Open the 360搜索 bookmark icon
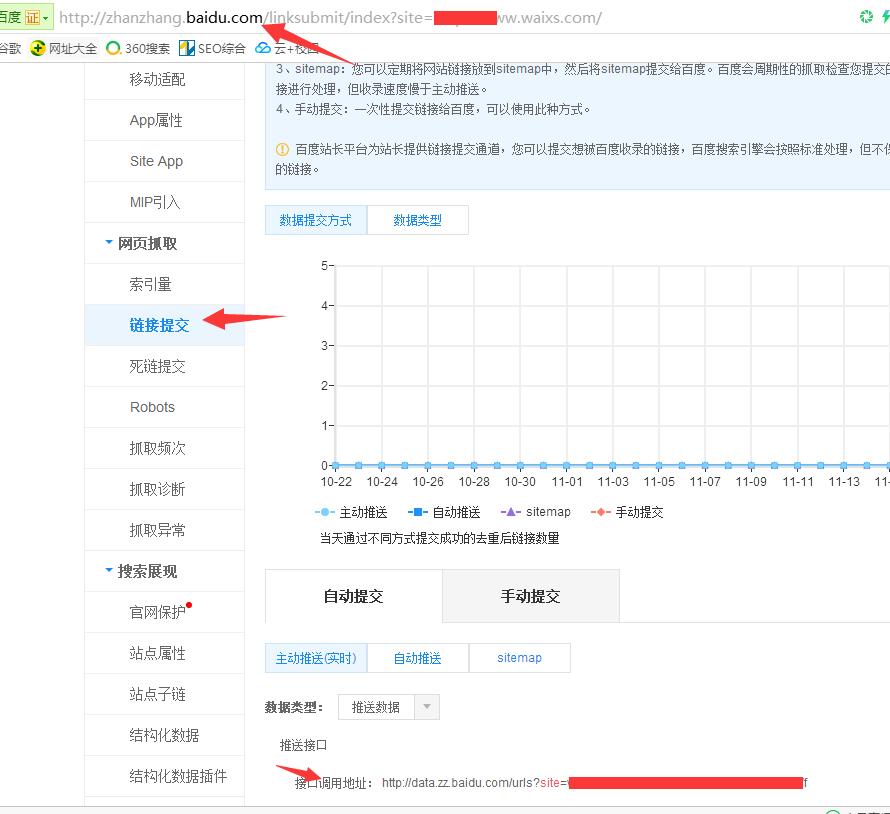 tap(113, 48)
